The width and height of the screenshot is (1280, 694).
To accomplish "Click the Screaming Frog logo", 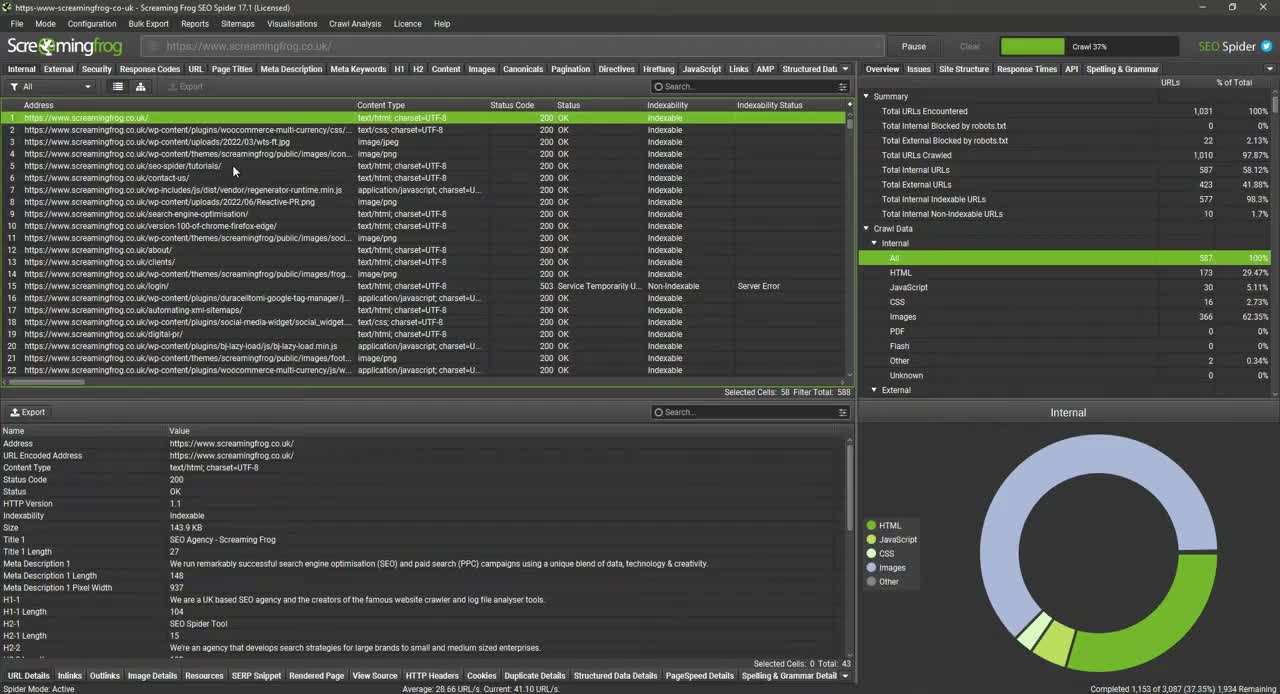I will point(65,46).
